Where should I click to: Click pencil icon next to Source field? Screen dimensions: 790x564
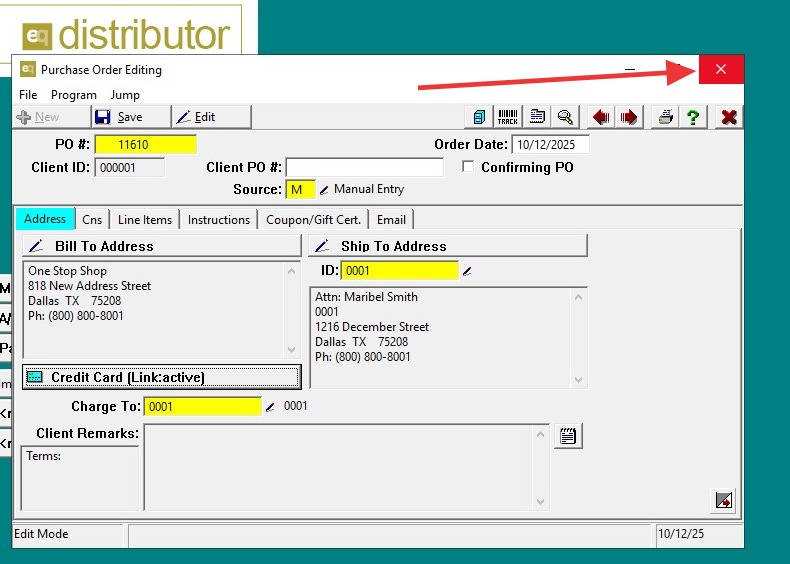pos(324,190)
